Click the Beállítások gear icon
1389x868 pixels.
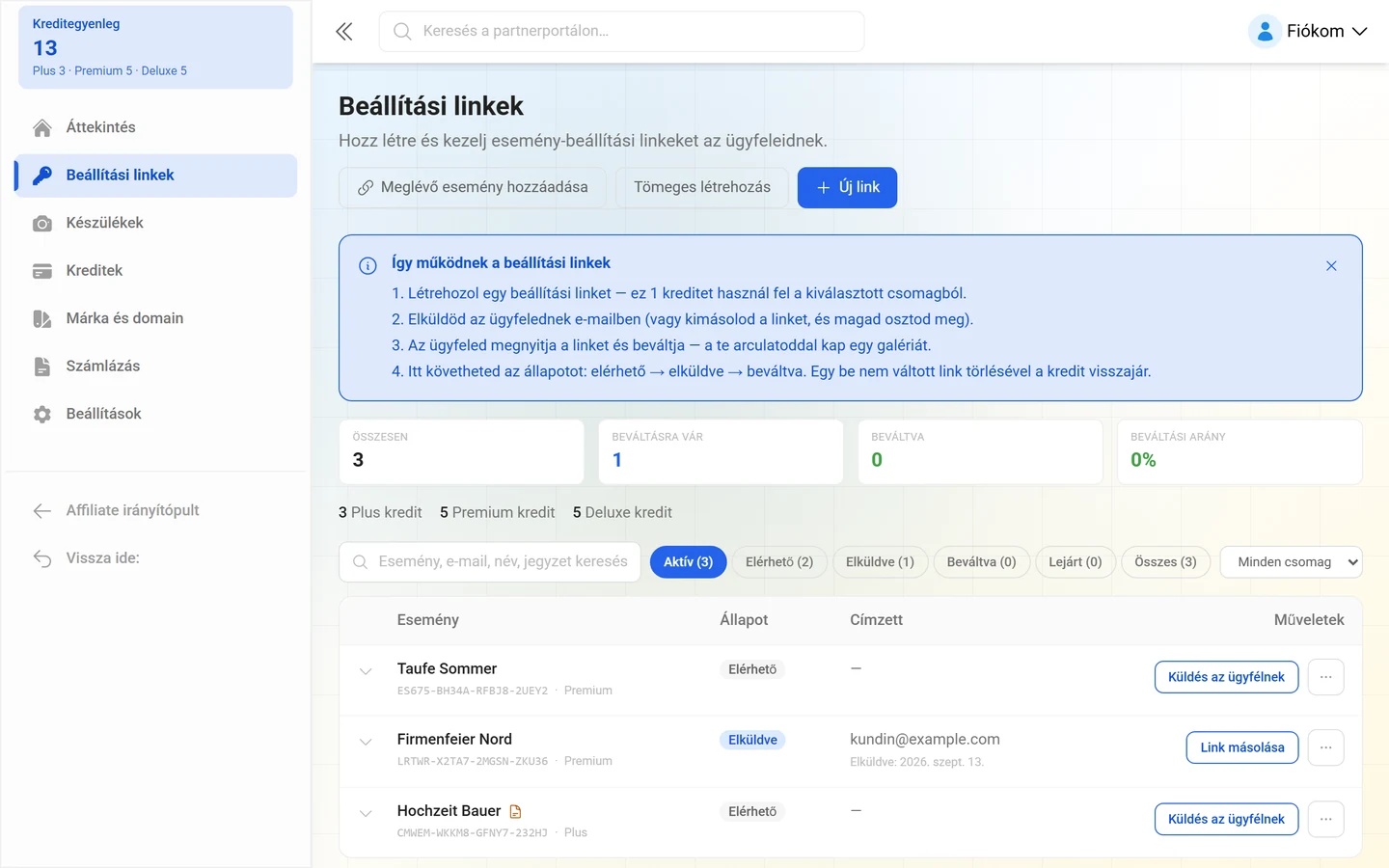pyautogui.click(x=42, y=415)
